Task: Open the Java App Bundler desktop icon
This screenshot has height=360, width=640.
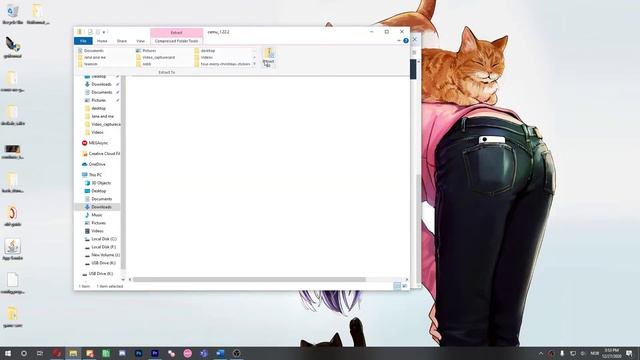Action: pos(12,249)
